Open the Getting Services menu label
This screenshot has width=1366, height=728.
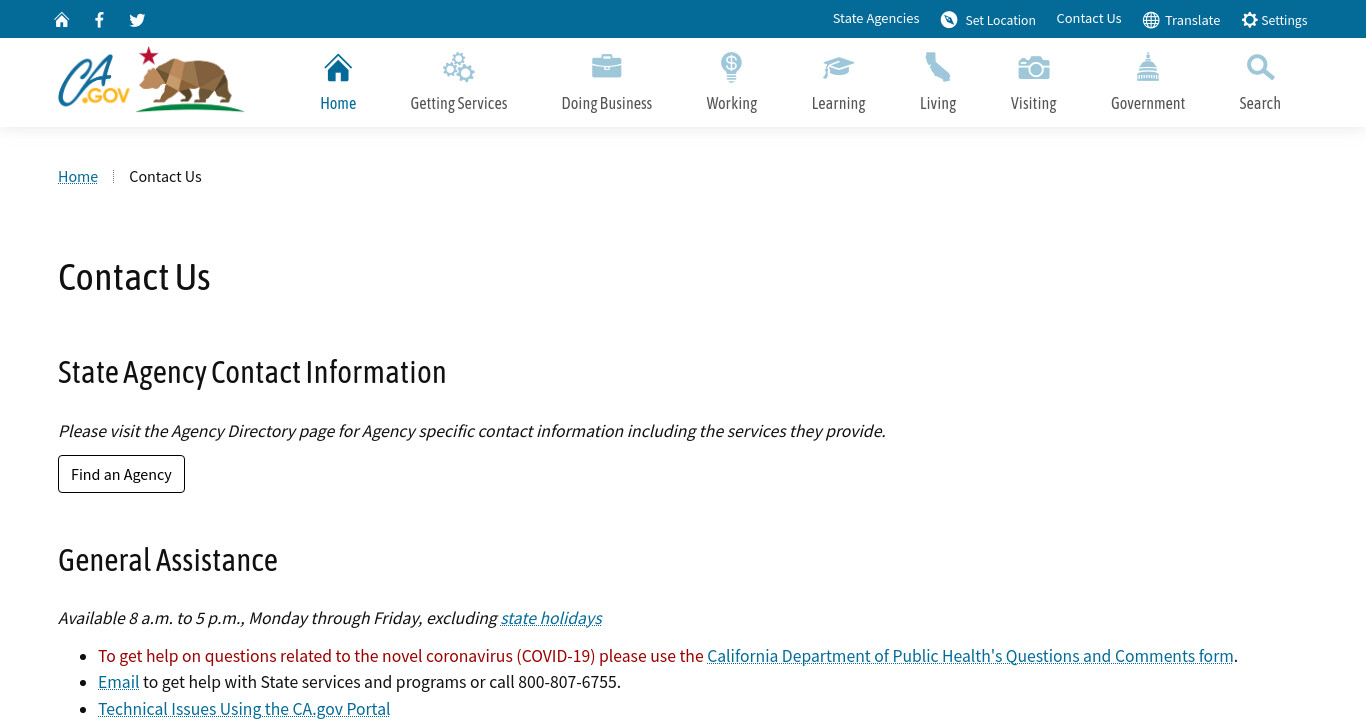tap(459, 103)
